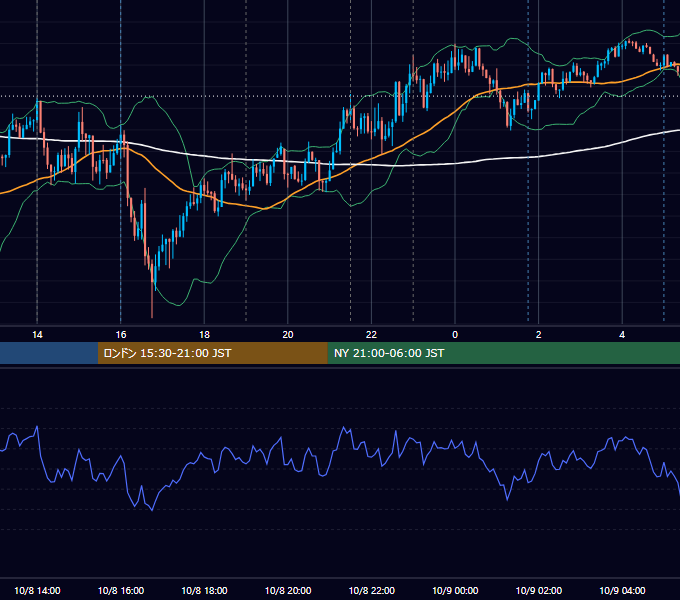Click the 10/8 14:00 oscillator axis label
Viewport: 680px width, 600px height.
pyautogui.click(x=37, y=590)
